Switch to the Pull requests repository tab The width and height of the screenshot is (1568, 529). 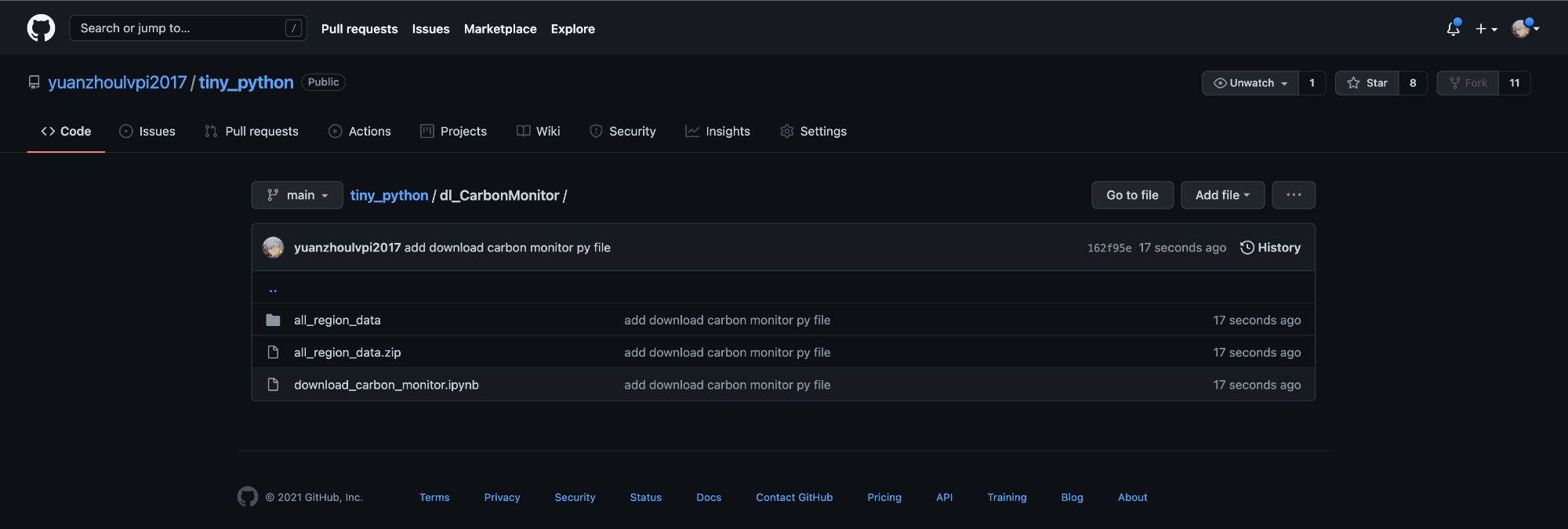pyautogui.click(x=252, y=132)
